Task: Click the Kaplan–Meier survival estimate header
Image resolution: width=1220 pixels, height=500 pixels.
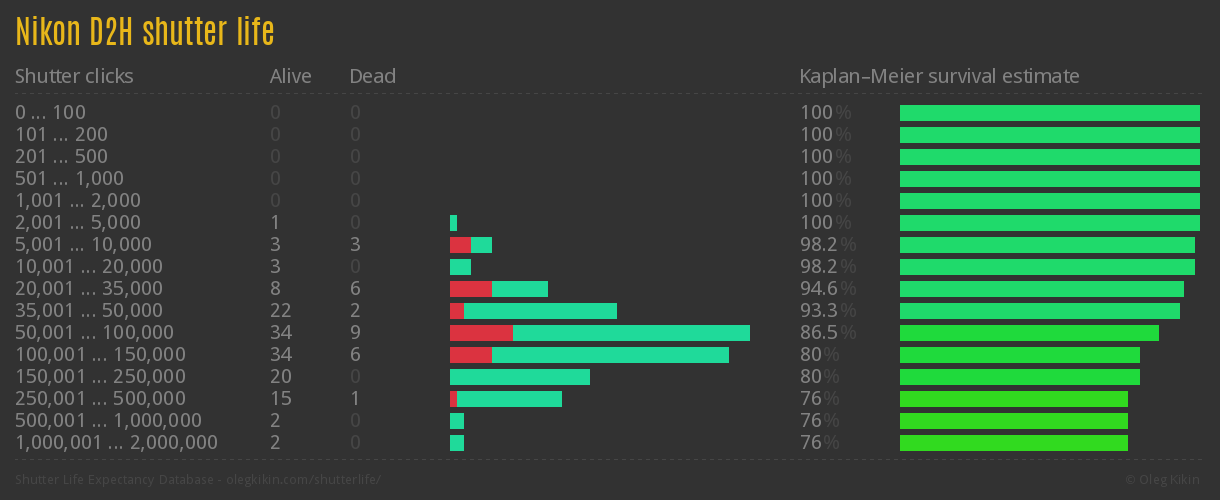Action: 939,76
